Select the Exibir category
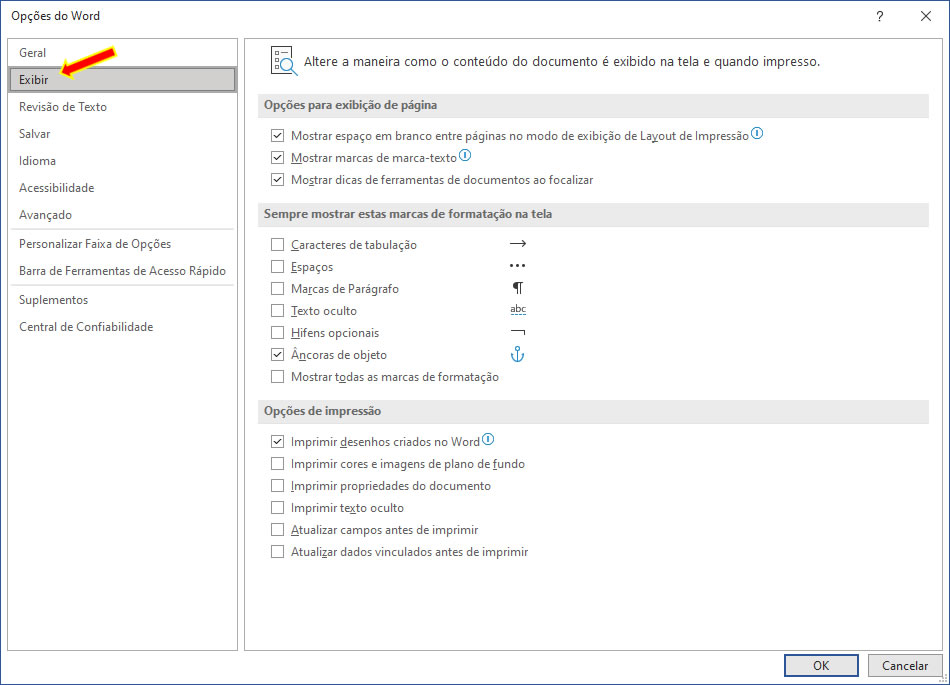The image size is (950, 685). coord(122,79)
